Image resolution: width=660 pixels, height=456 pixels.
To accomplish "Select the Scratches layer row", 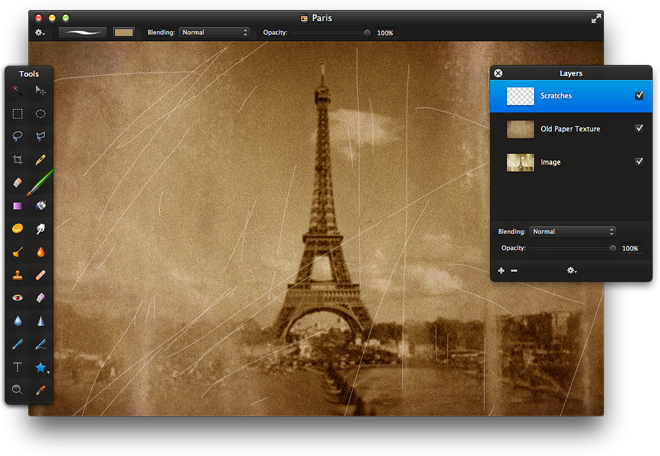I will (x=571, y=96).
